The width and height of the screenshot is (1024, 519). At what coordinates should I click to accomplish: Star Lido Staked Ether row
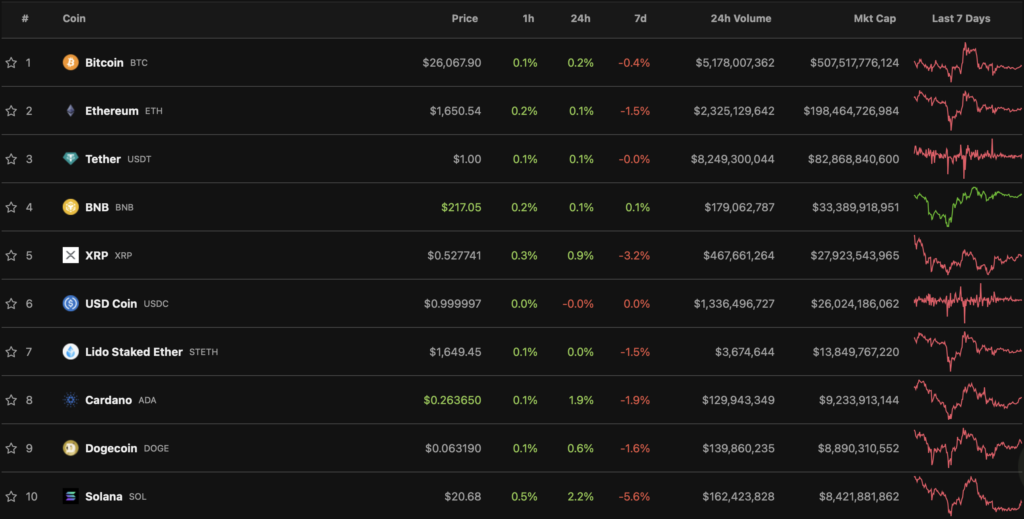(11, 352)
